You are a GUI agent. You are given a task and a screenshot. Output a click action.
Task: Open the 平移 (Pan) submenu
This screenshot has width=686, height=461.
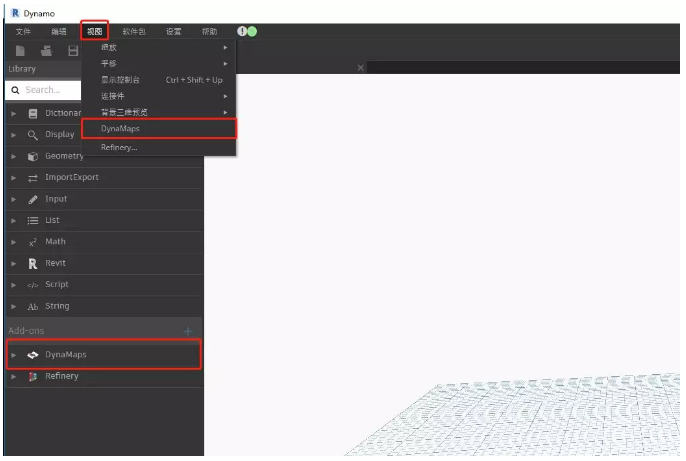pos(159,63)
